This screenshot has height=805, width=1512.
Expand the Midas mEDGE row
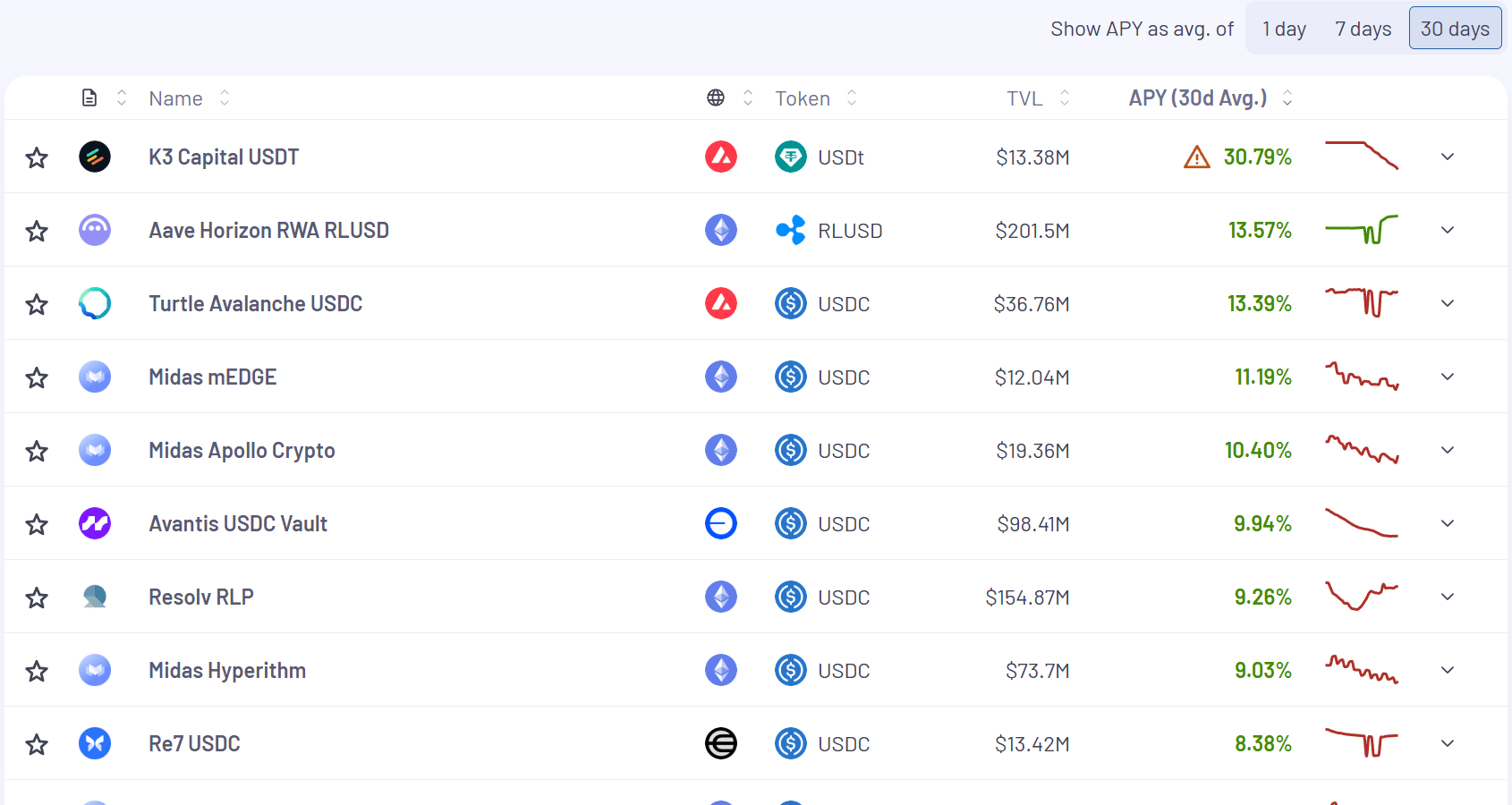1448,377
